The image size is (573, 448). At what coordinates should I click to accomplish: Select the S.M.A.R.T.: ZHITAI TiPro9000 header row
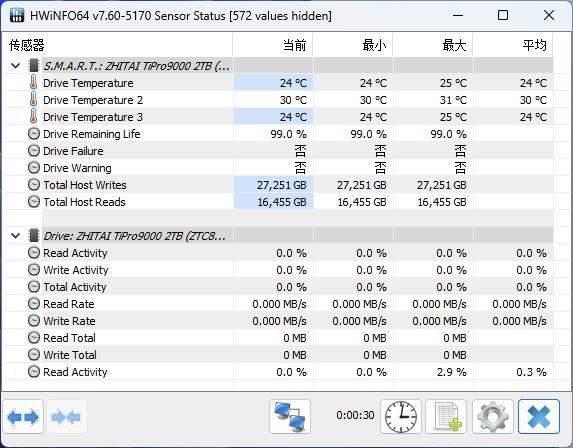[279, 66]
